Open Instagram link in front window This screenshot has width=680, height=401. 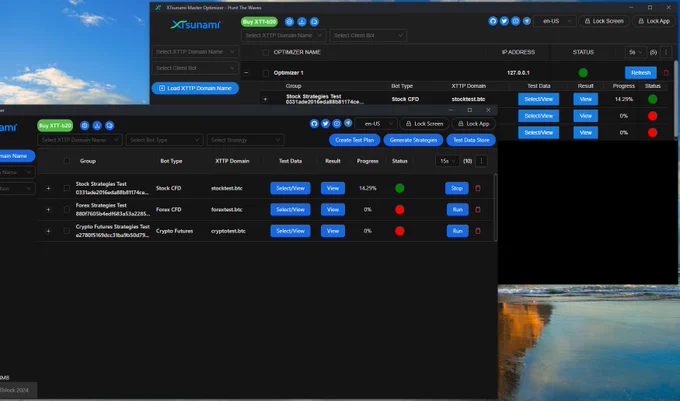pyautogui.click(x=337, y=124)
